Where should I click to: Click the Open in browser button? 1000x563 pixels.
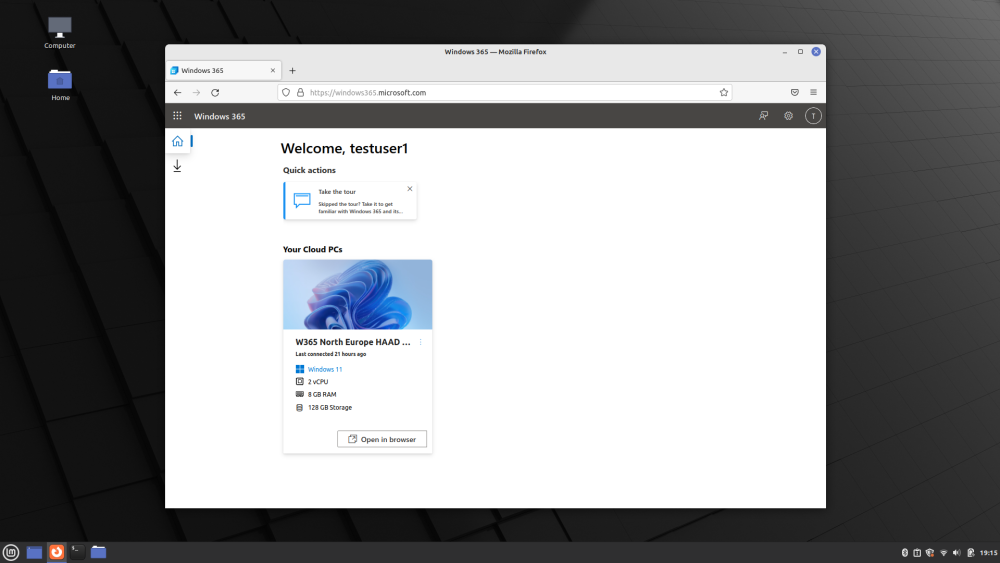(381, 439)
